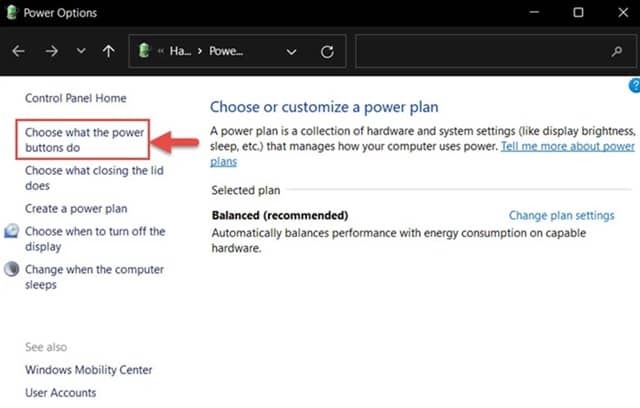Screen dimensions: 640x408
Task: Go to Control Panel Home
Action: (76, 98)
